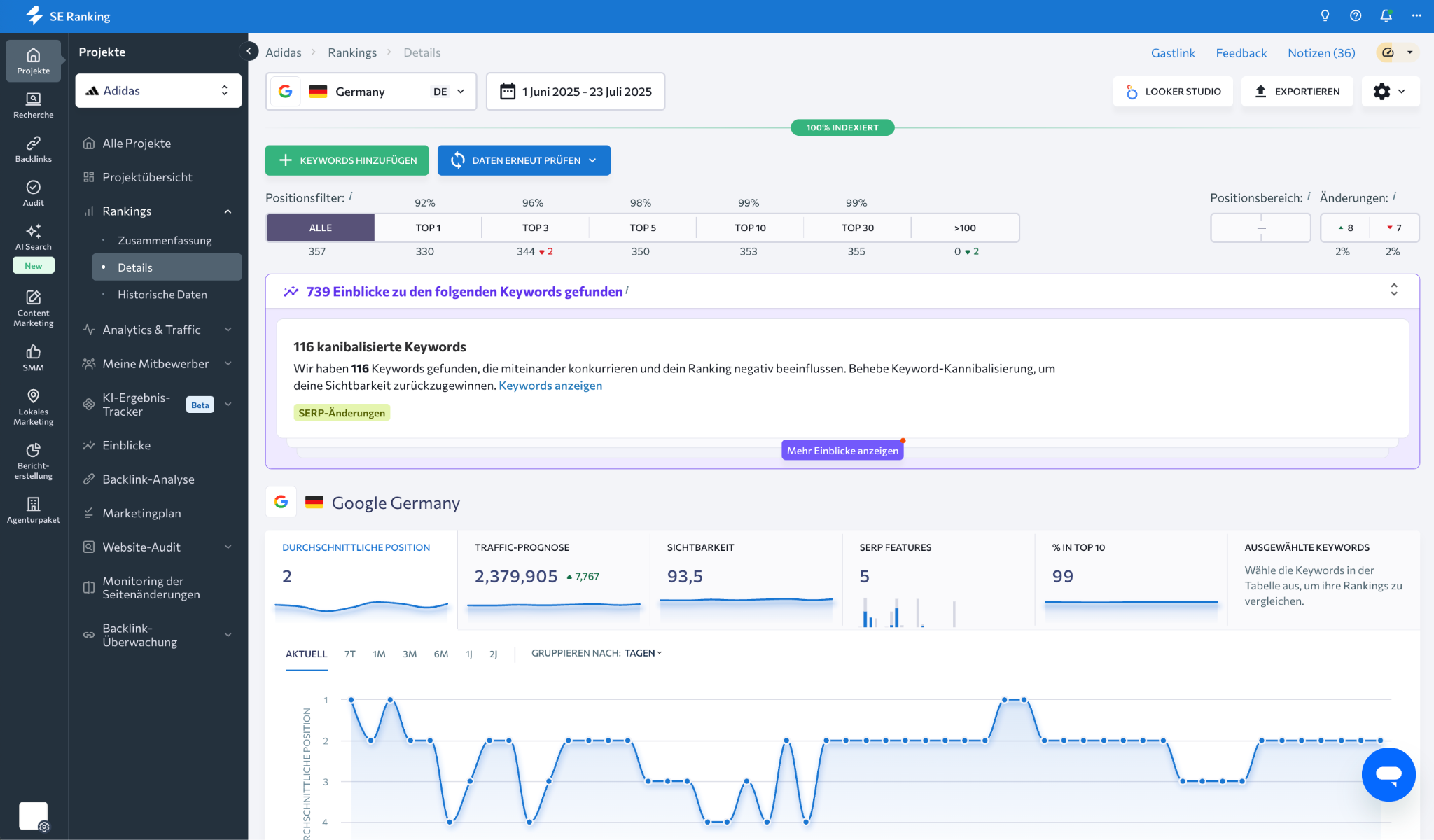1434x840 pixels.
Task: Switch chart to 1M period
Action: coord(379,654)
